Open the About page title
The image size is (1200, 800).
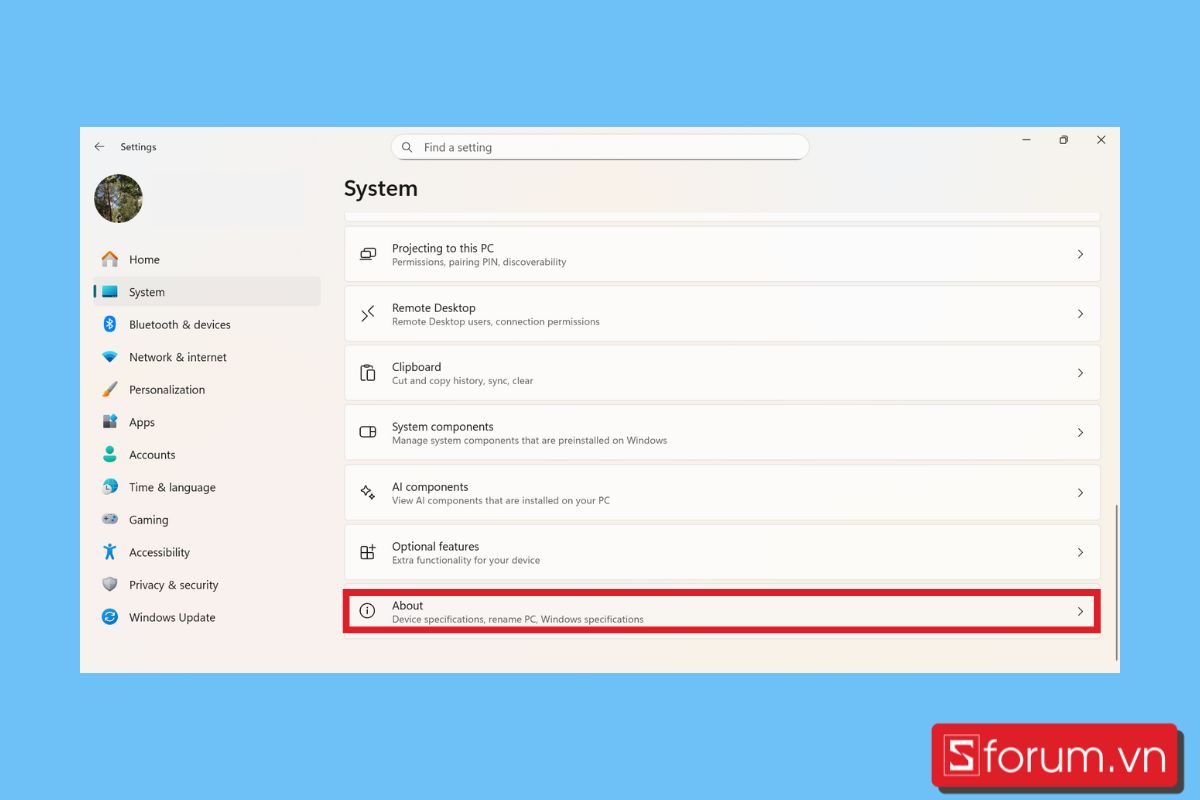coord(408,605)
